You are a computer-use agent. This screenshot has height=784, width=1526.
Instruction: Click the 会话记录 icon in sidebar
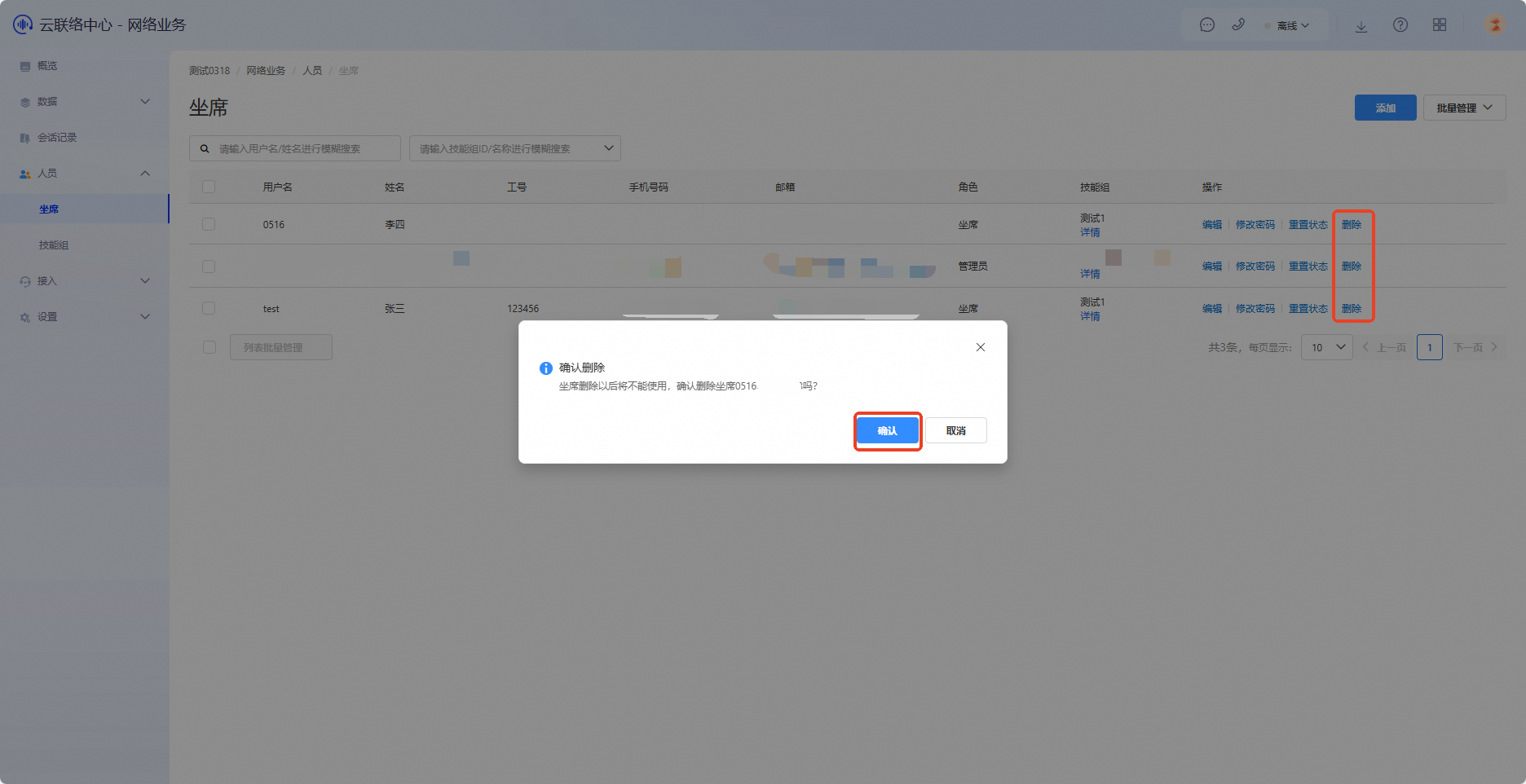click(25, 138)
